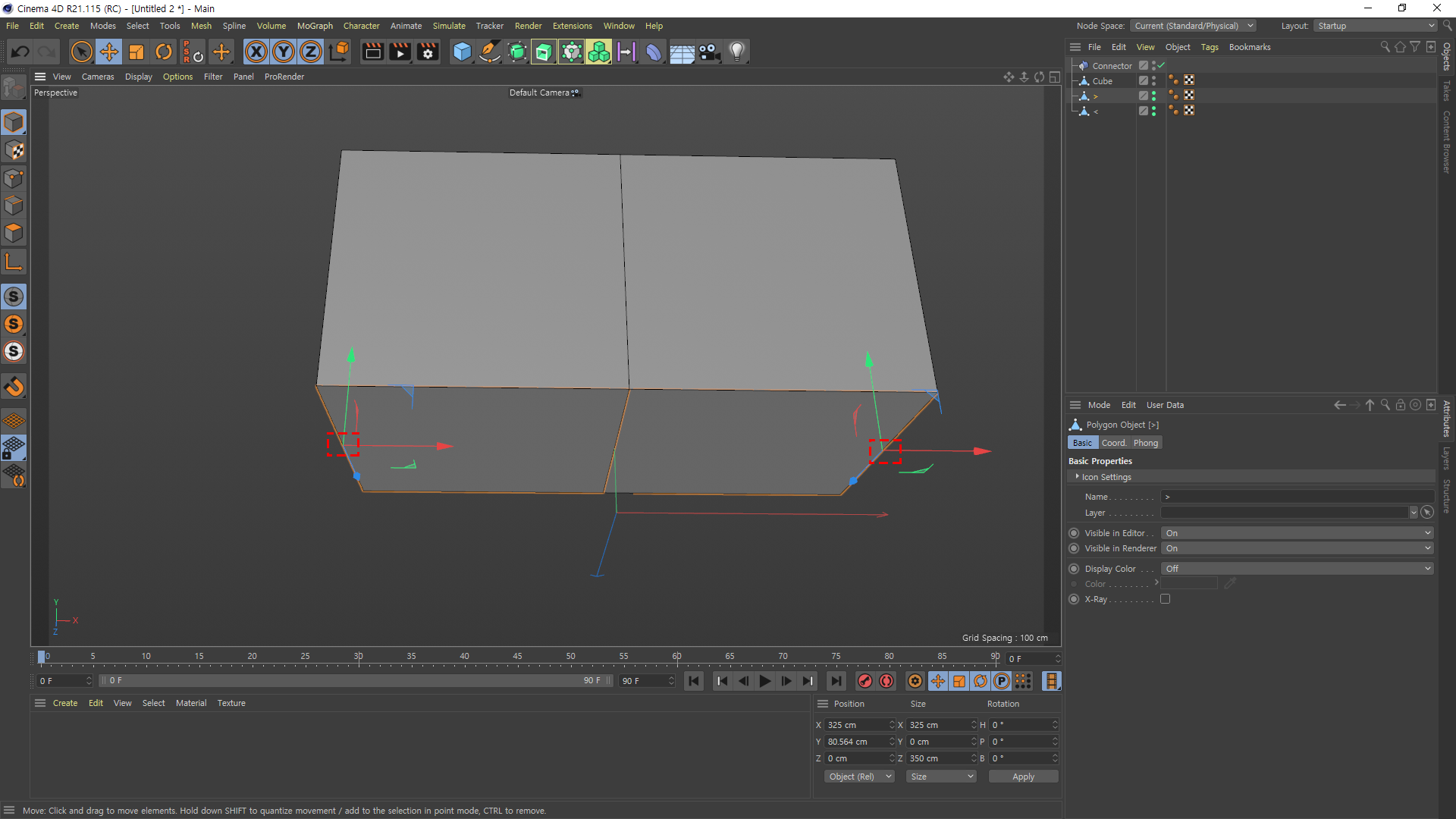Add a Light object with bulb icon

pyautogui.click(x=737, y=52)
